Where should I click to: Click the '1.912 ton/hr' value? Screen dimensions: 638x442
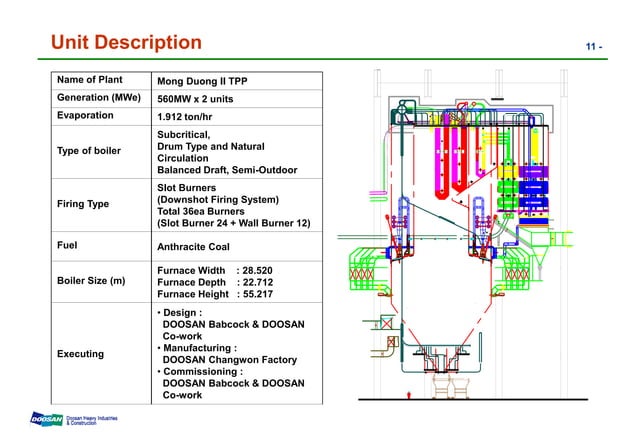point(185,117)
